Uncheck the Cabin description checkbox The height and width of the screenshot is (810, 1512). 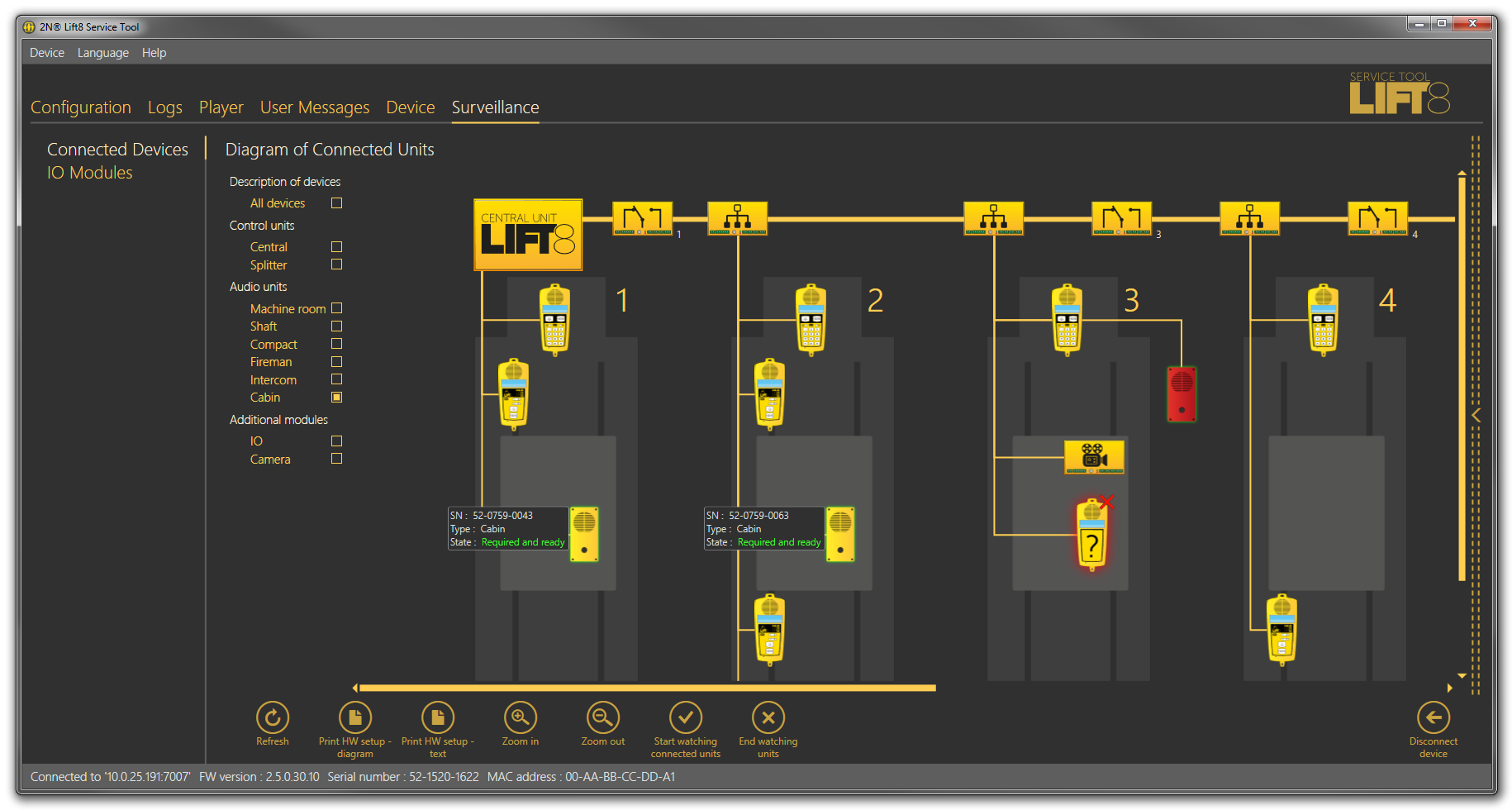click(336, 398)
